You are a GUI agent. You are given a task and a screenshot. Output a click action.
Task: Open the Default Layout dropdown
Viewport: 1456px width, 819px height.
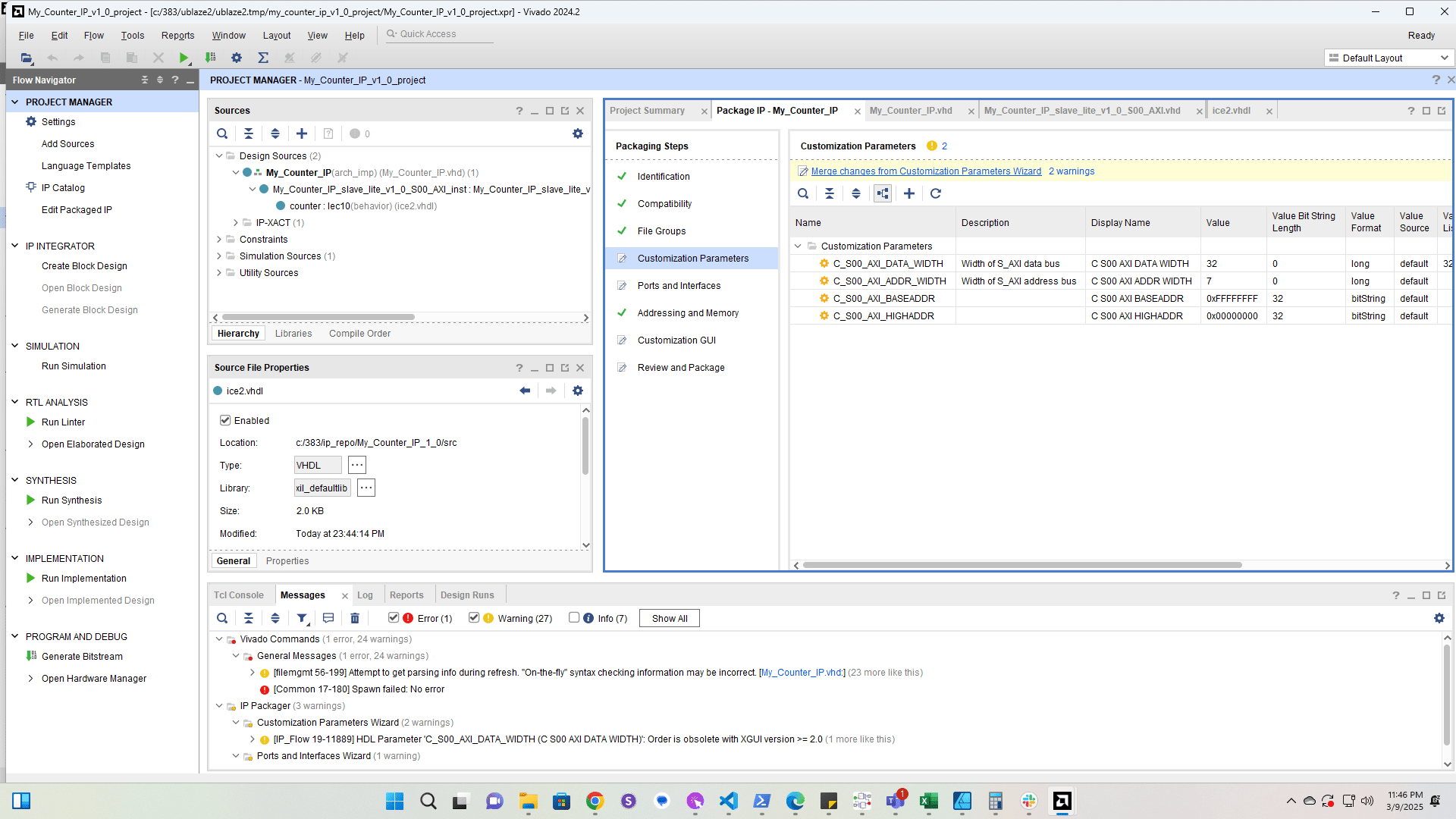(x=1388, y=58)
